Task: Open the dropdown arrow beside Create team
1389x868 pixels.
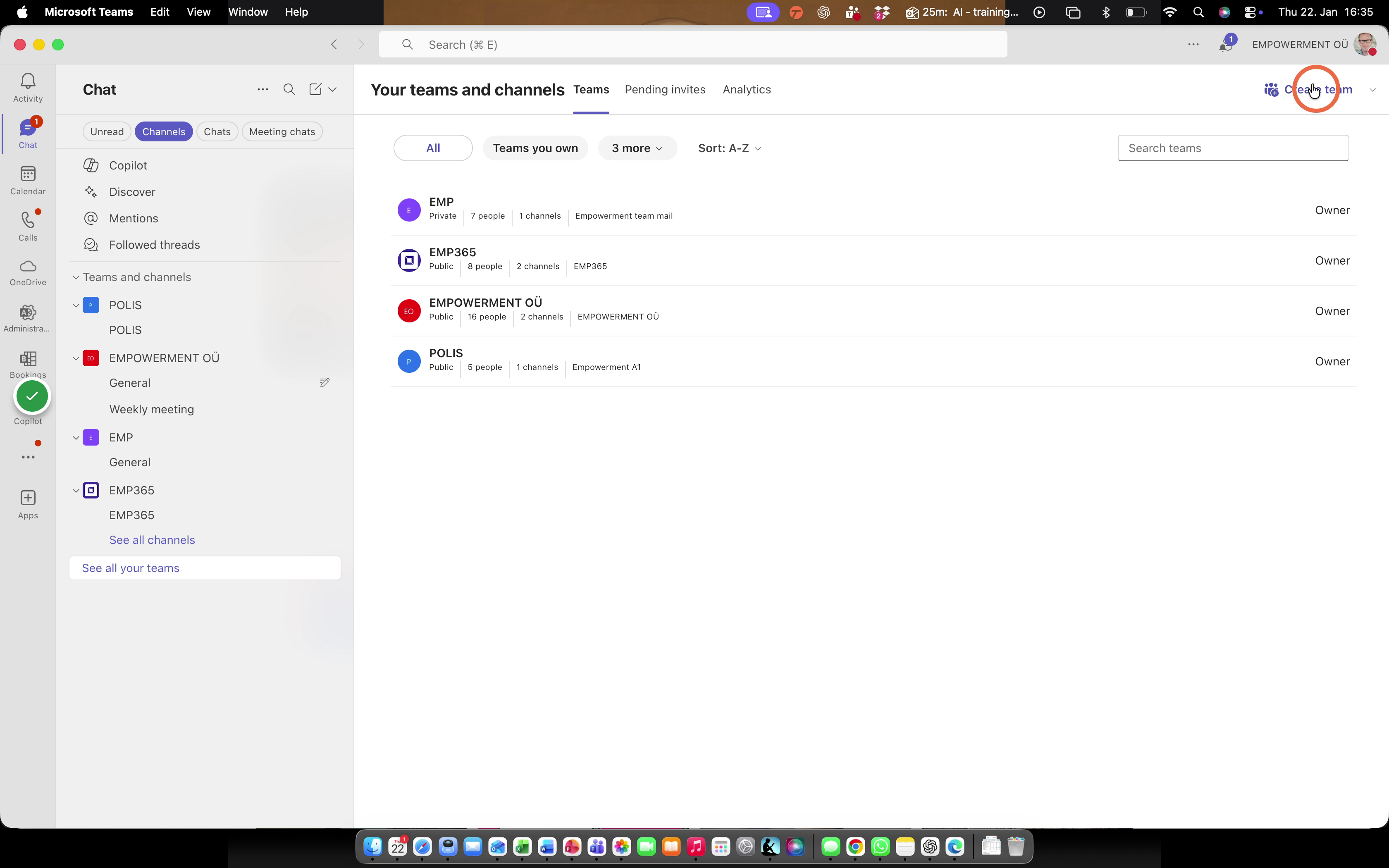Action: (1372, 90)
